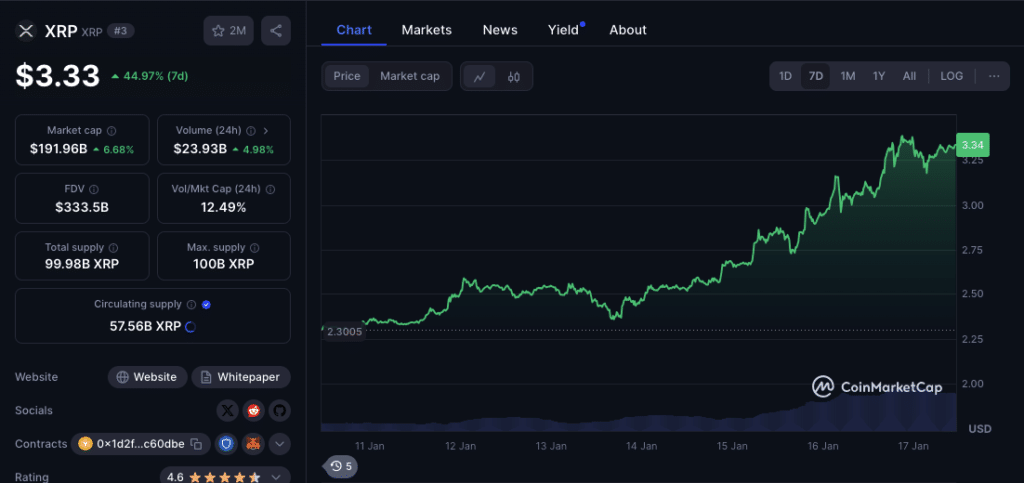1024x483 pixels.
Task: Select the 1D time range
Action: [x=785, y=76]
